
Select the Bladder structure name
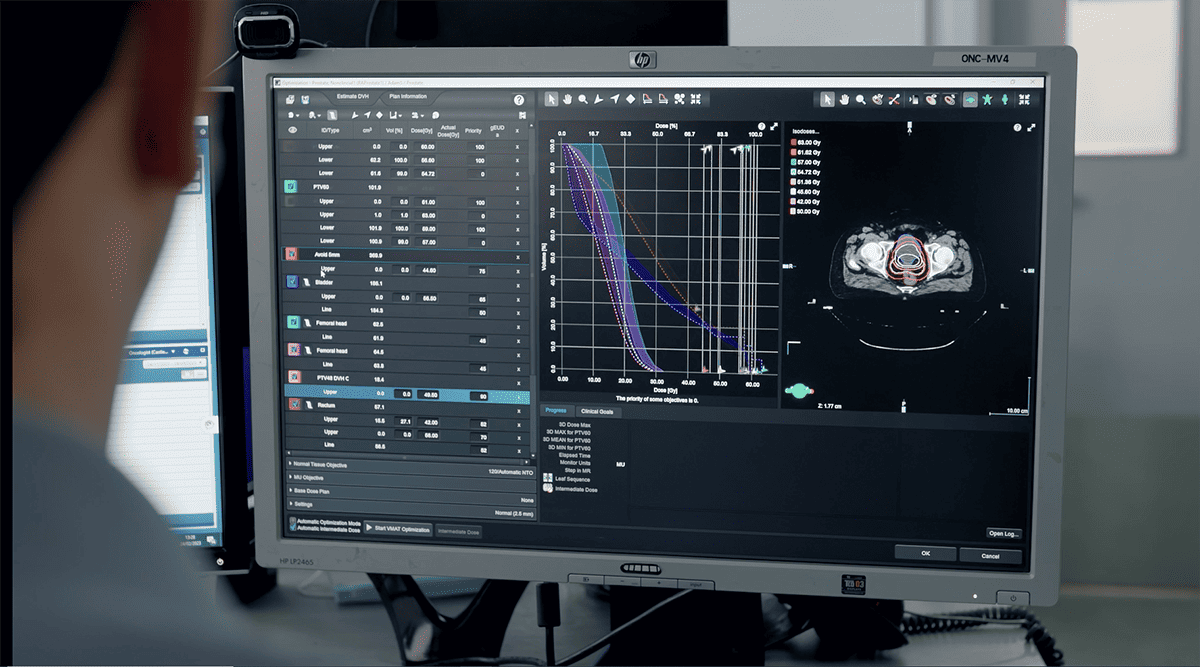(326, 284)
